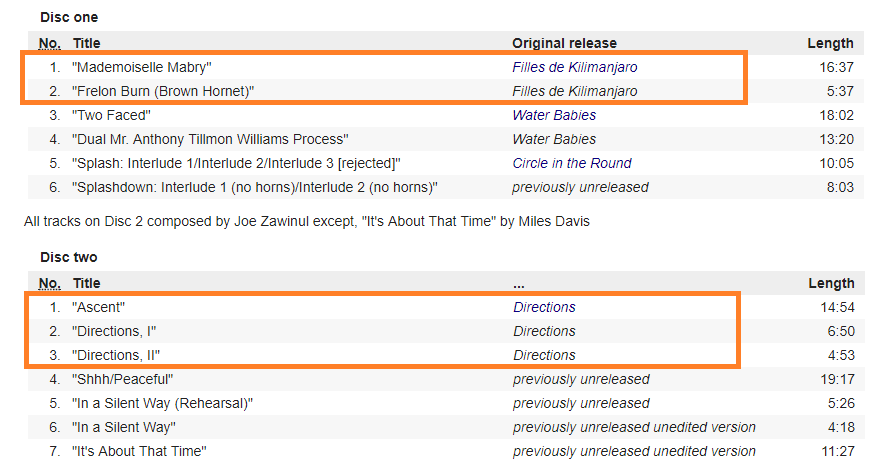Viewport: 877px width, 472px height.
Task: Open Filles de Kilimanjaro link beside Mademoiselle Mabry
Action: 574,67
